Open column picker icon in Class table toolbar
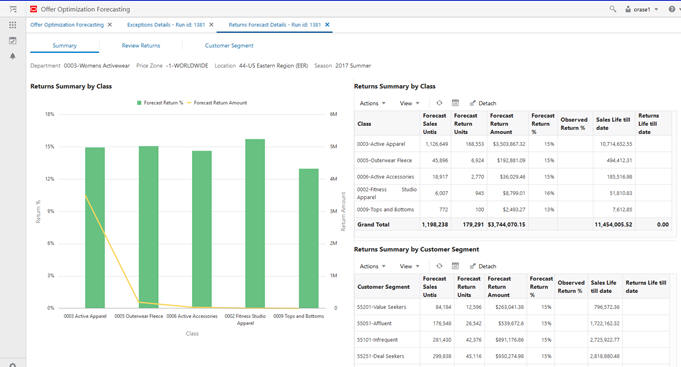Screen dimensions: 681x367 pyautogui.click(x=455, y=103)
